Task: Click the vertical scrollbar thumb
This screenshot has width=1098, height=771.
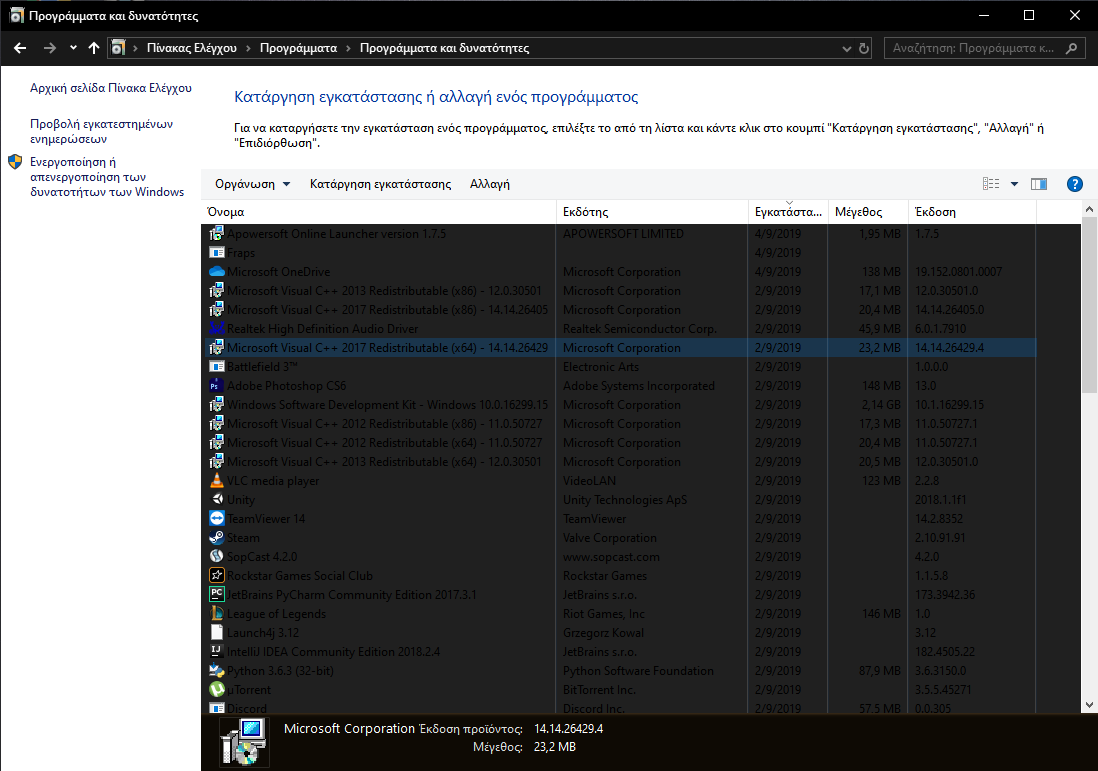Action: [x=1089, y=305]
